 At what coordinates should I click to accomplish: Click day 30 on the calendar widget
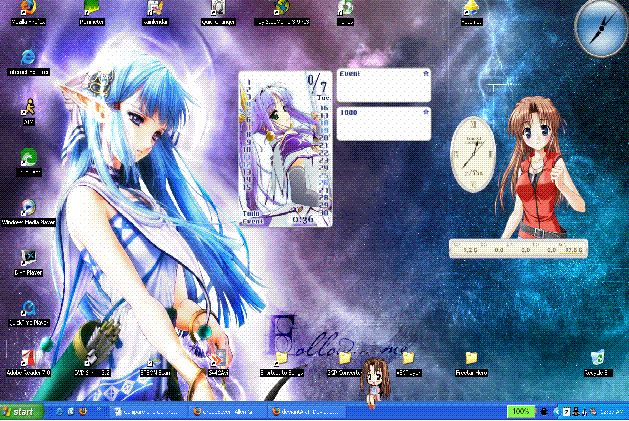pos(324,213)
